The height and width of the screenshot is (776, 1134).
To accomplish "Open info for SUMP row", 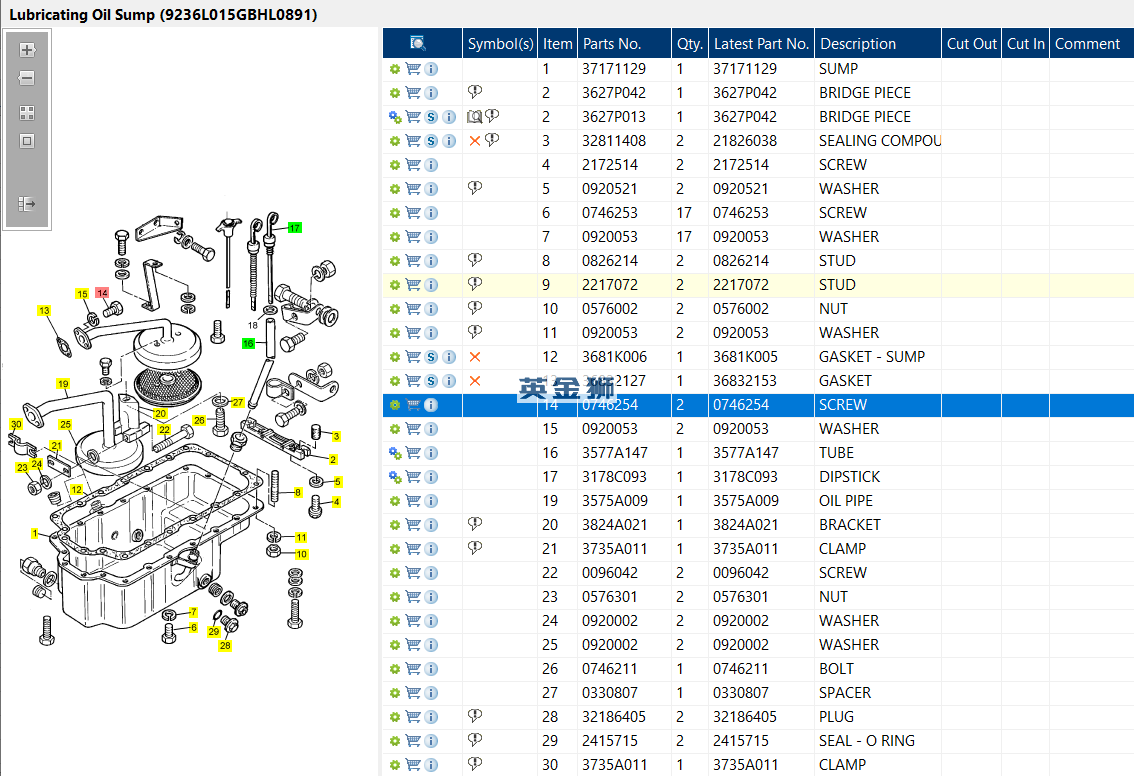I will pyautogui.click(x=431, y=69).
